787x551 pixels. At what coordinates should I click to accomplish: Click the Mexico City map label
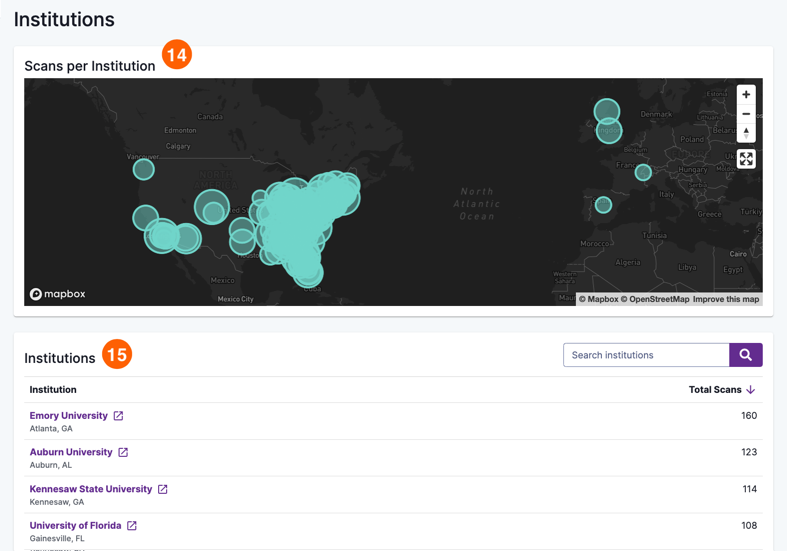[x=235, y=299]
